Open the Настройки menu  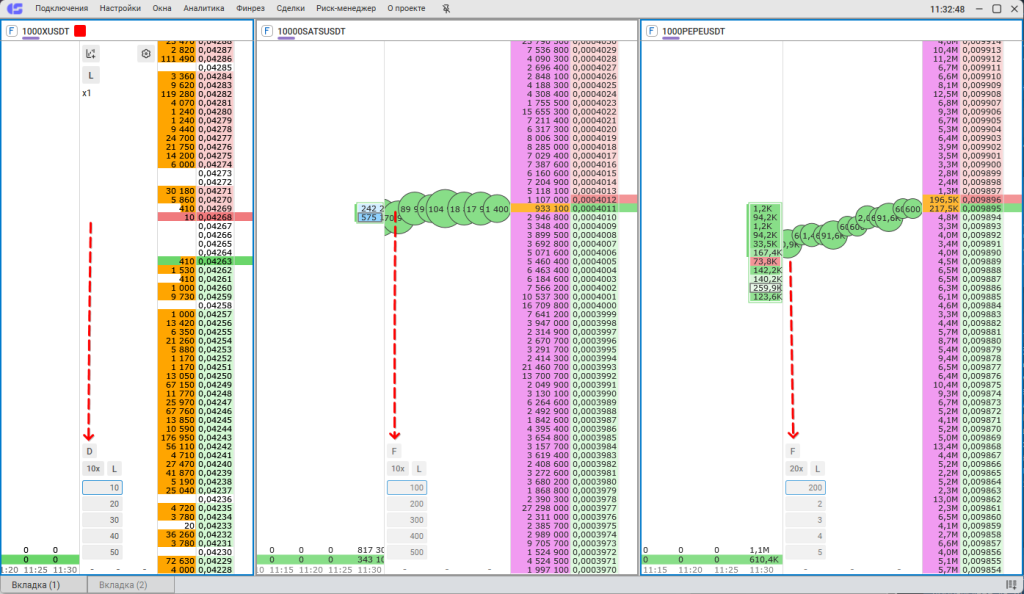pos(120,8)
